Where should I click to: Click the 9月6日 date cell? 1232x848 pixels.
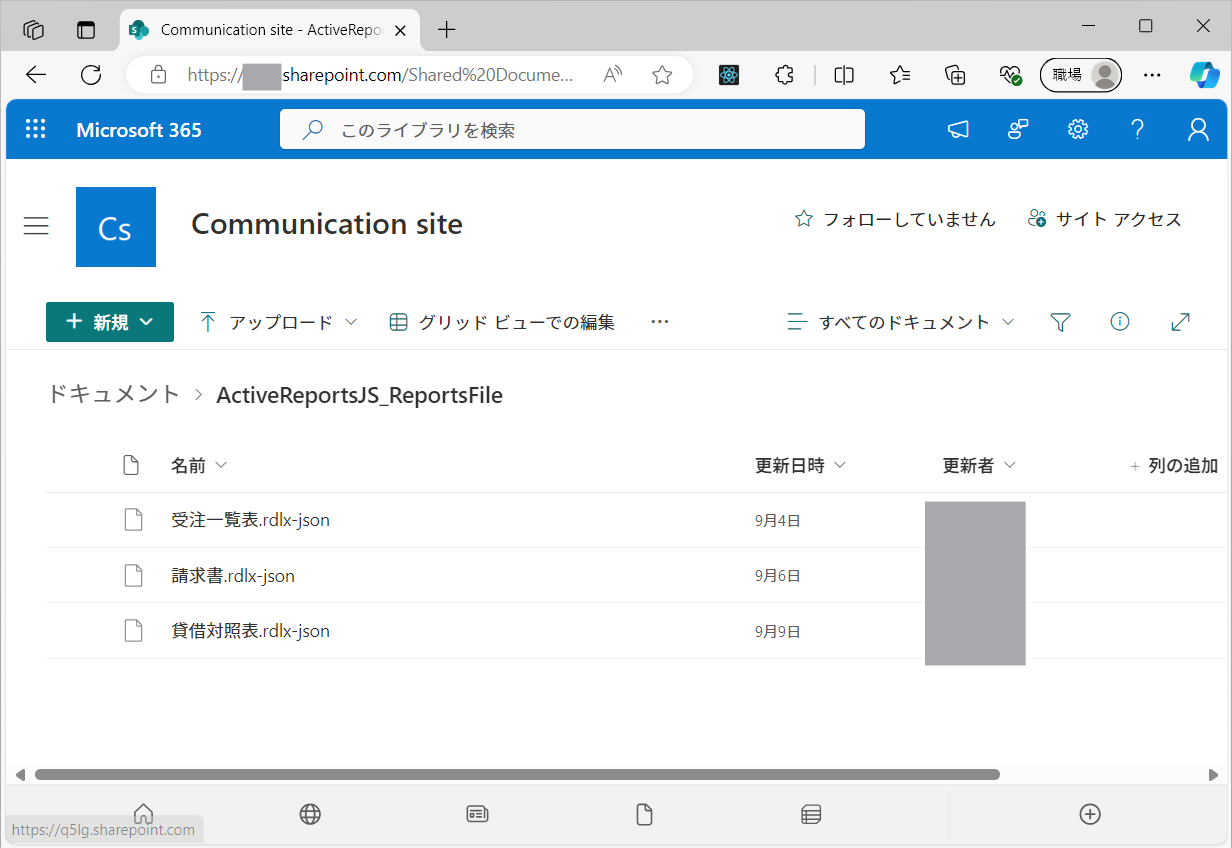777,575
